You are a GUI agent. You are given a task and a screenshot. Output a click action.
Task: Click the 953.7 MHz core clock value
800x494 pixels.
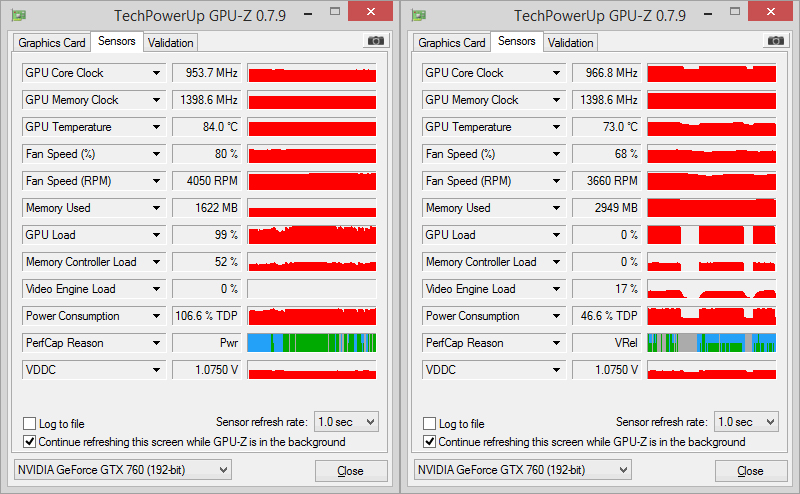(x=206, y=73)
